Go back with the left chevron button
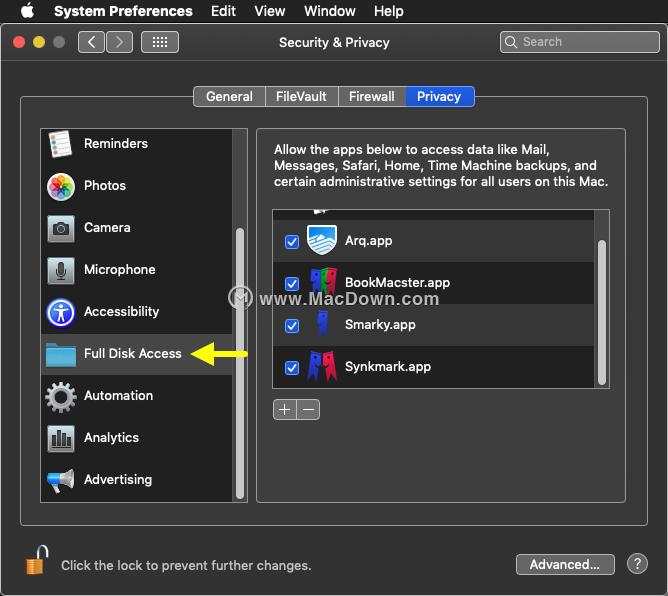 (x=91, y=42)
